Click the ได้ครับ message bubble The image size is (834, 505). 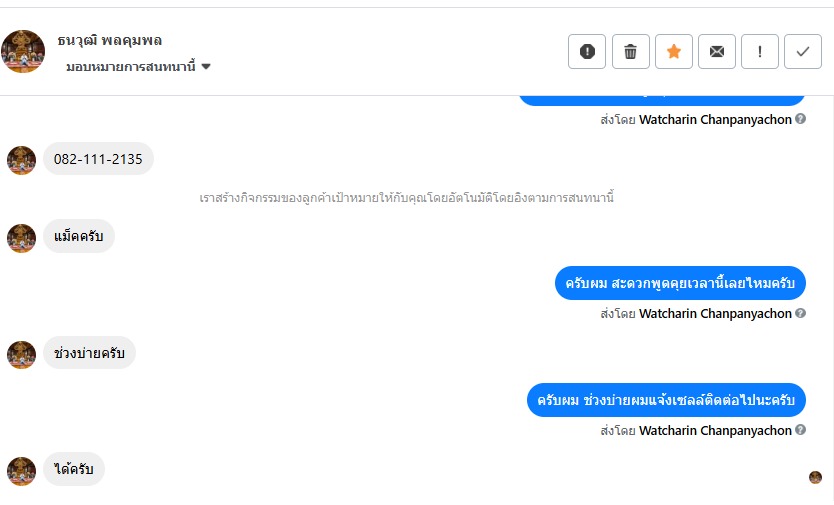(74, 470)
